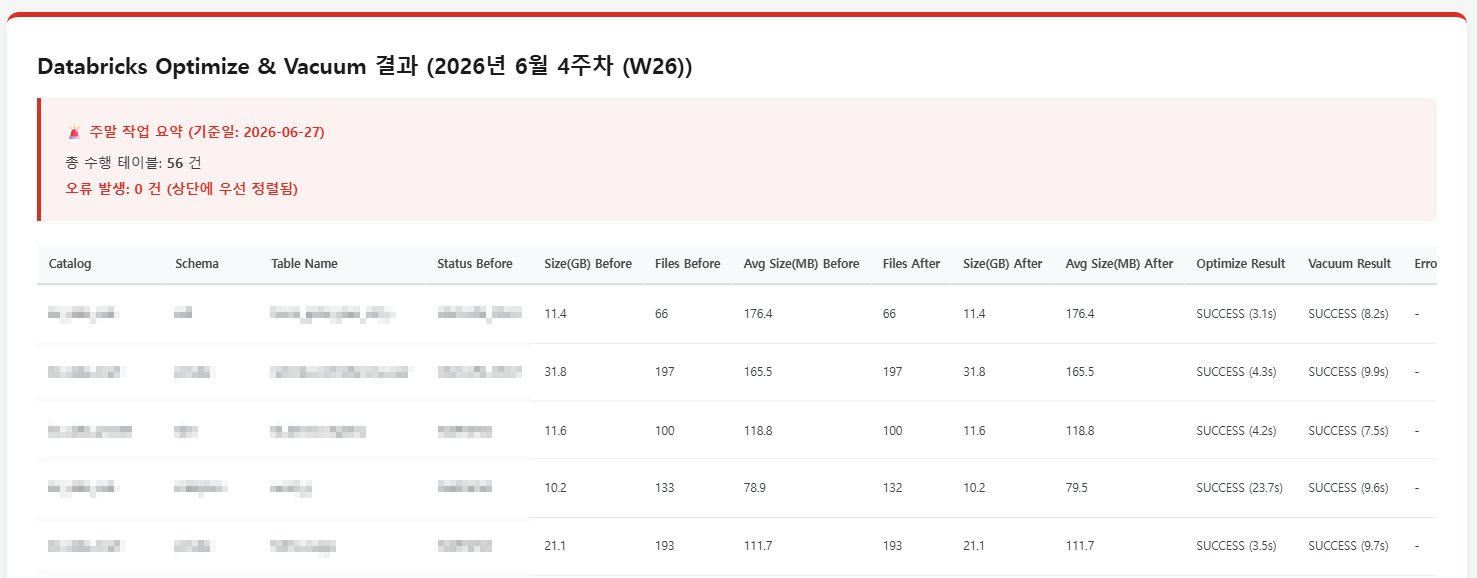Click the 133 Files Before cell
This screenshot has width=1477, height=578.
665,488
